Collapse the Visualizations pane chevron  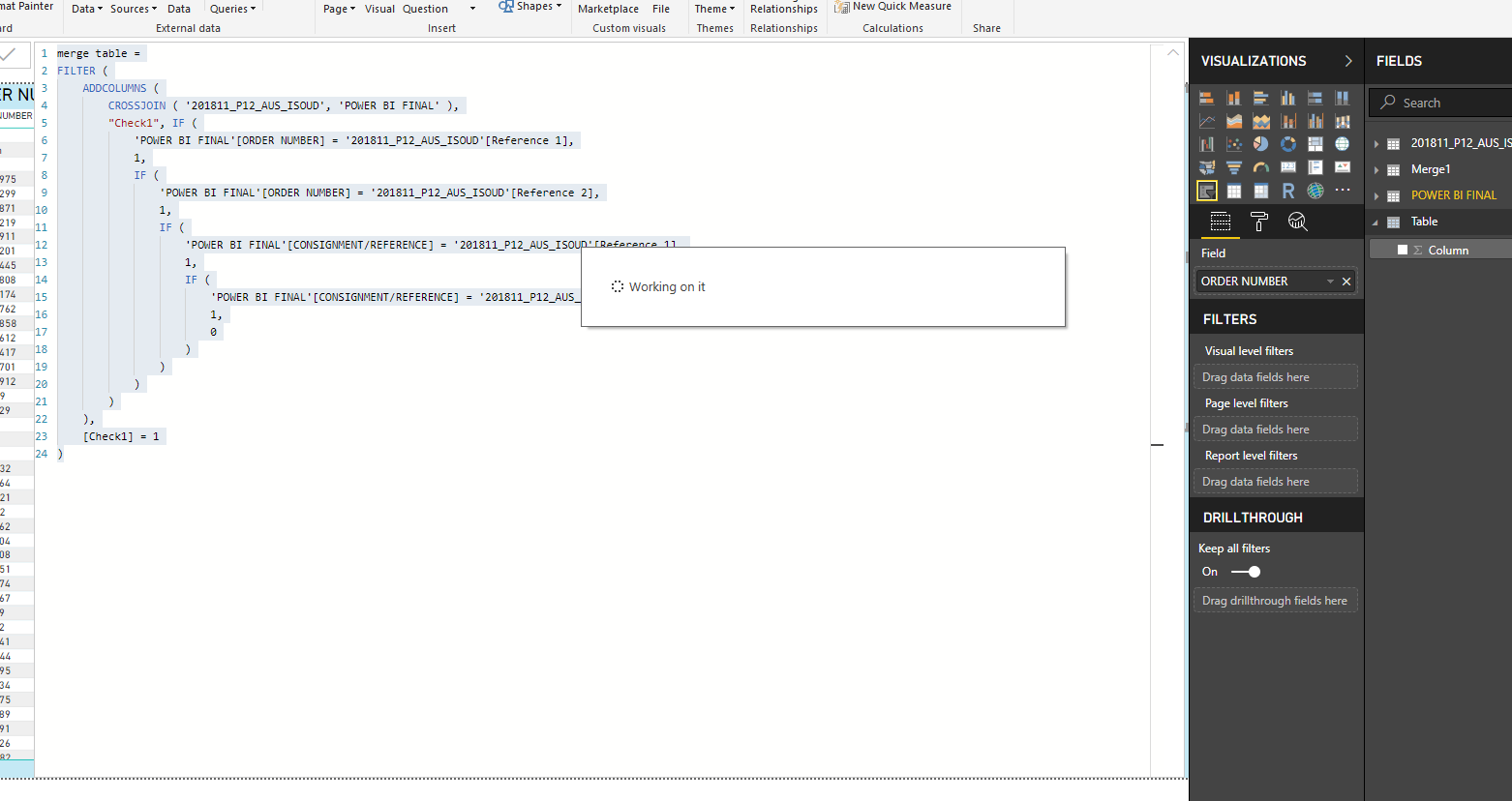click(1348, 61)
